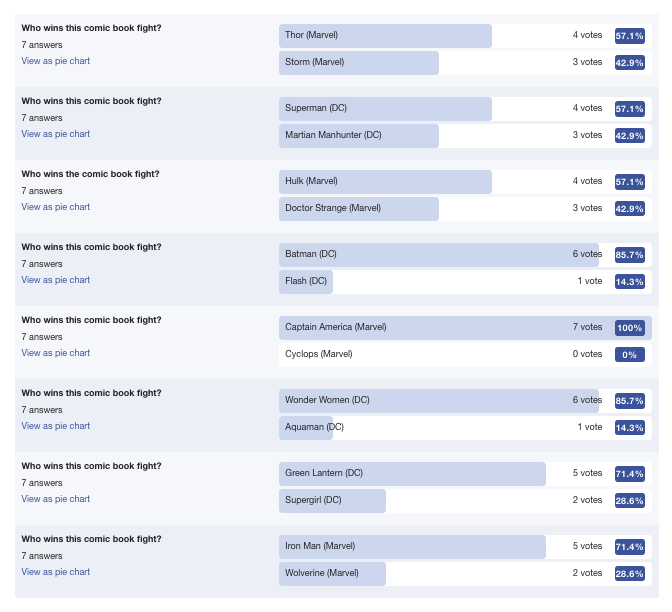The image size is (672, 612).
Task: Select the Thor (Marvel) result bar
Action: click(465, 36)
